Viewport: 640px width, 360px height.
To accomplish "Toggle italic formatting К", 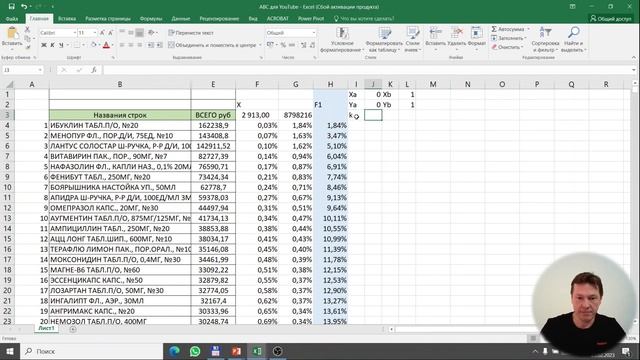I will pos(52,45).
